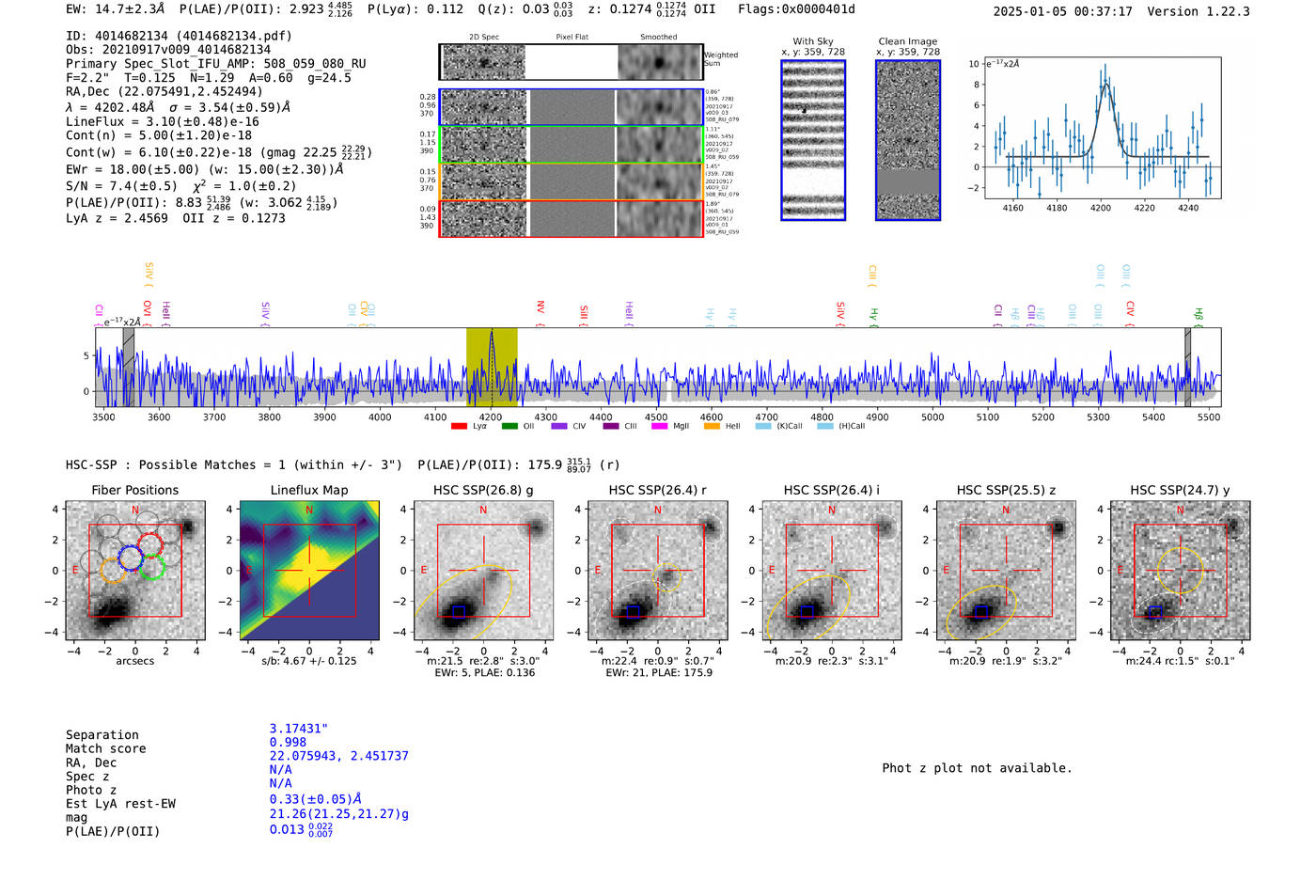Click the Obs: 20210917v009_4014682134 line
This screenshot has width=1316, height=896.
pos(168,50)
